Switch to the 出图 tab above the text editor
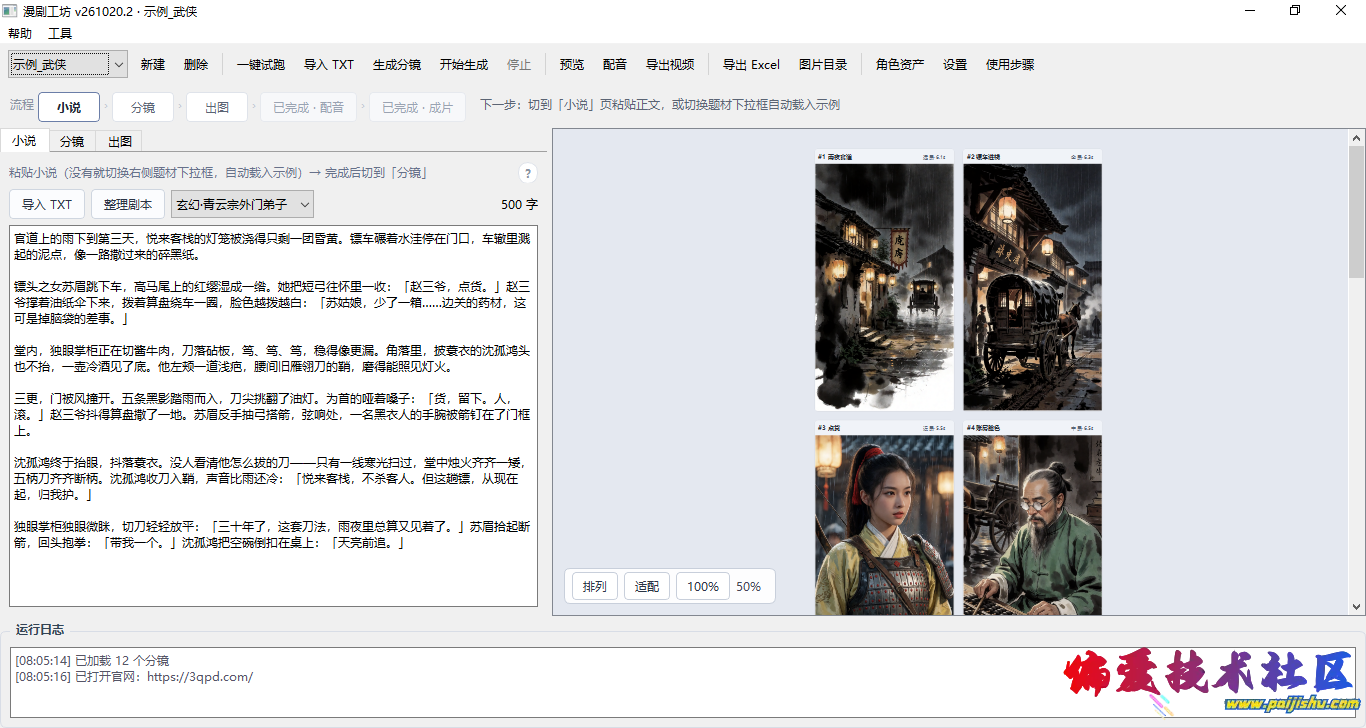1366x728 pixels. pos(120,141)
